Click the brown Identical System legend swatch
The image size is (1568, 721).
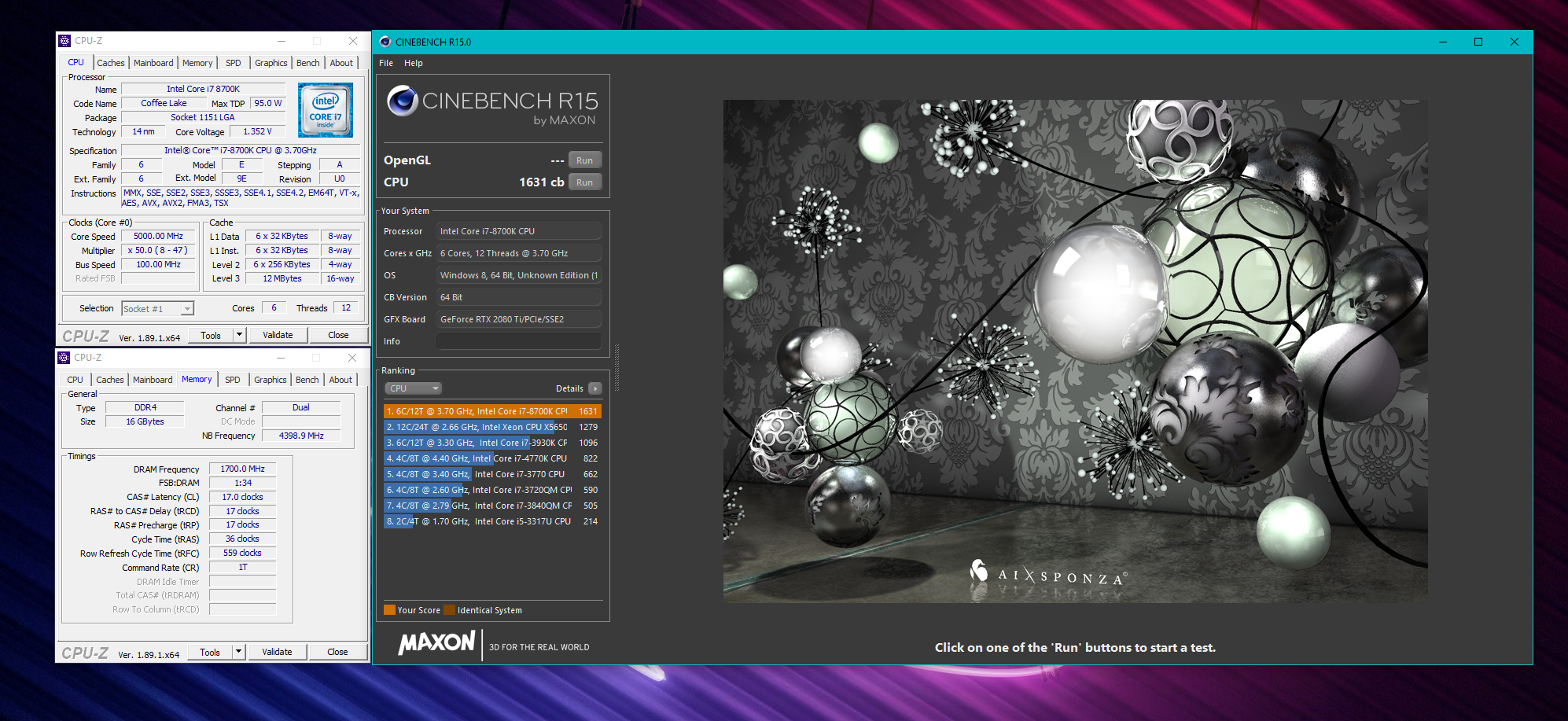click(x=449, y=610)
